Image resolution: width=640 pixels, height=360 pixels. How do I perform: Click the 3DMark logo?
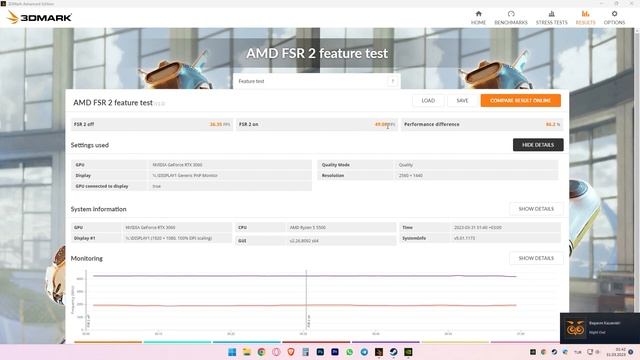40,18
